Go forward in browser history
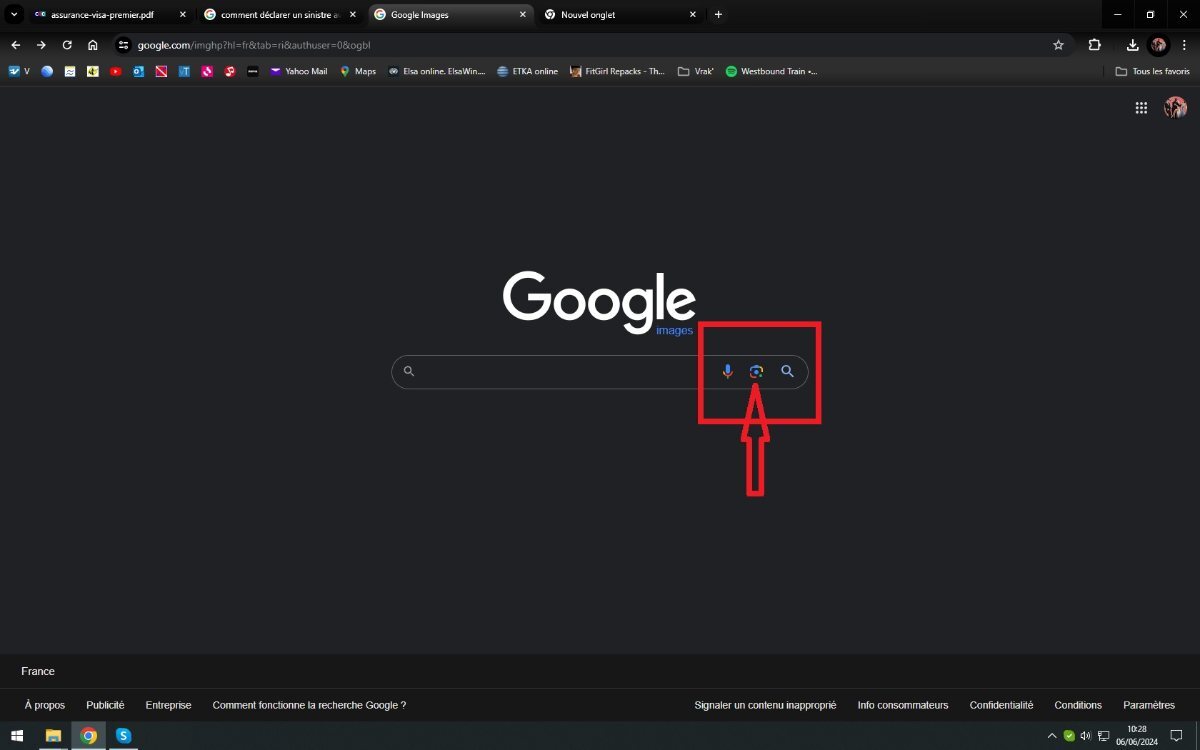Viewport: 1200px width, 750px height. (41, 45)
